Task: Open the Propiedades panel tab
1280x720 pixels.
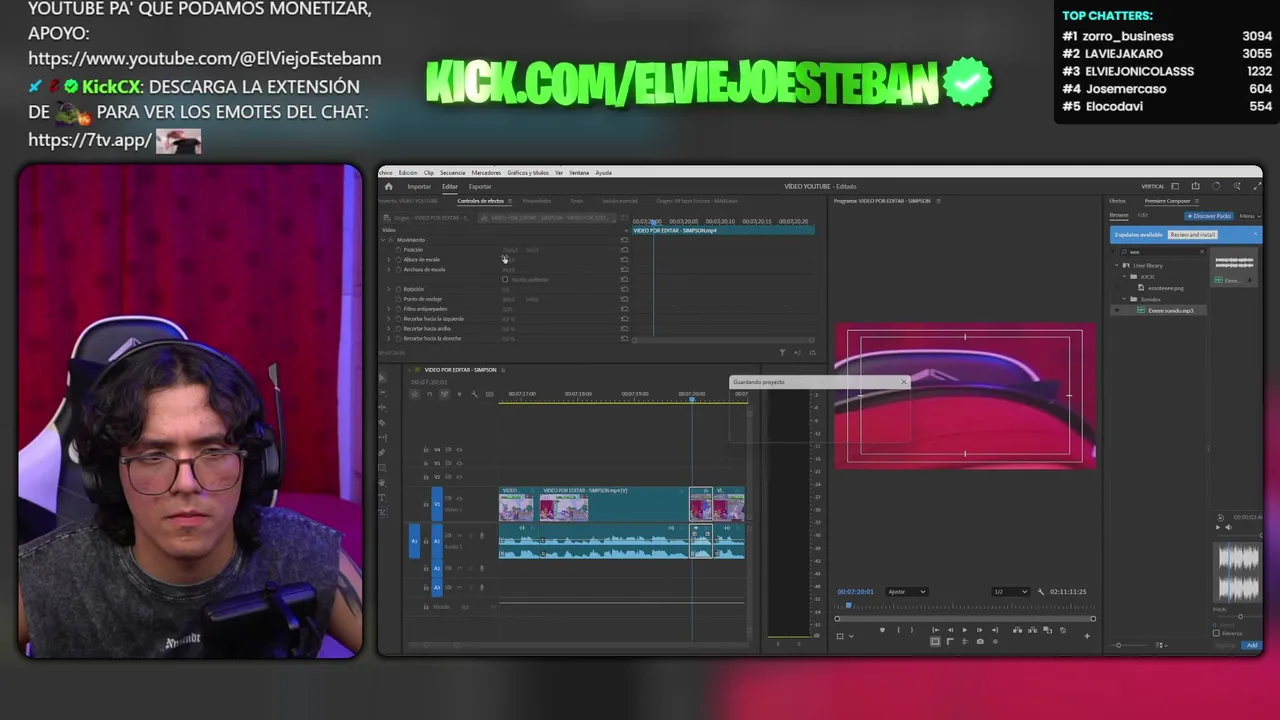Action: [537, 201]
